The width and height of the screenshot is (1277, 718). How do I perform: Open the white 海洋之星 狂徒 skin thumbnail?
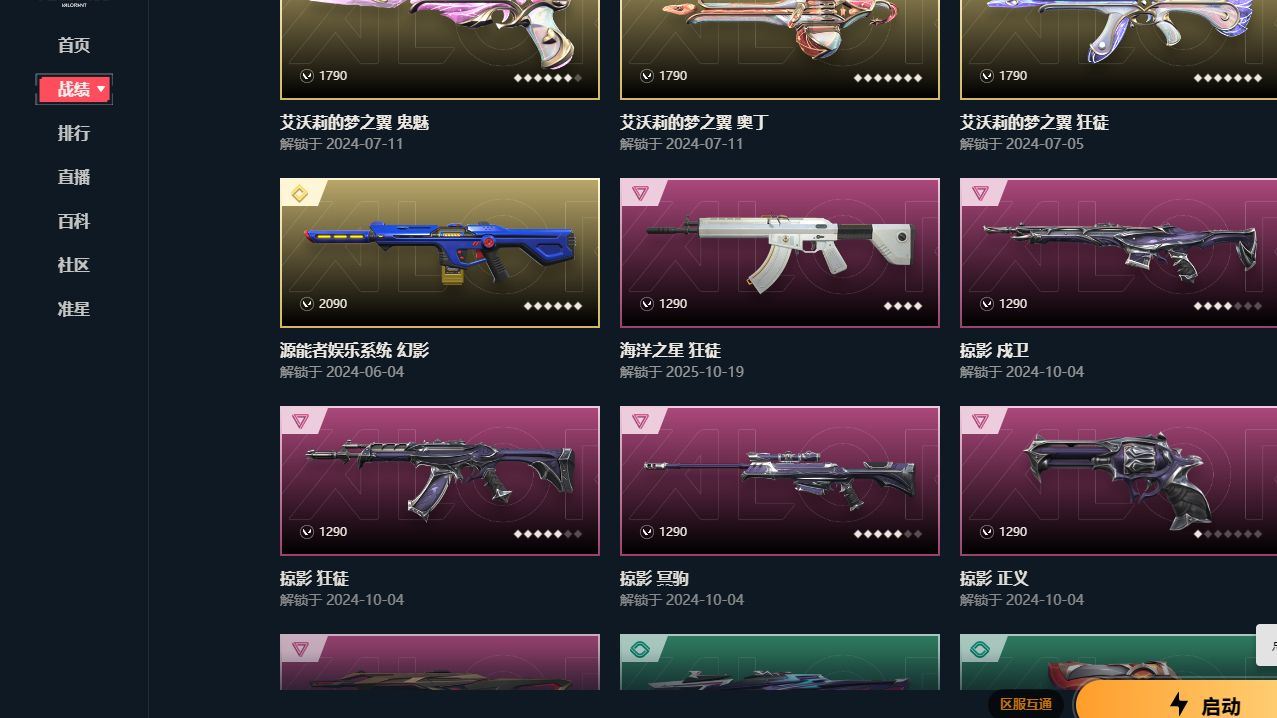780,253
